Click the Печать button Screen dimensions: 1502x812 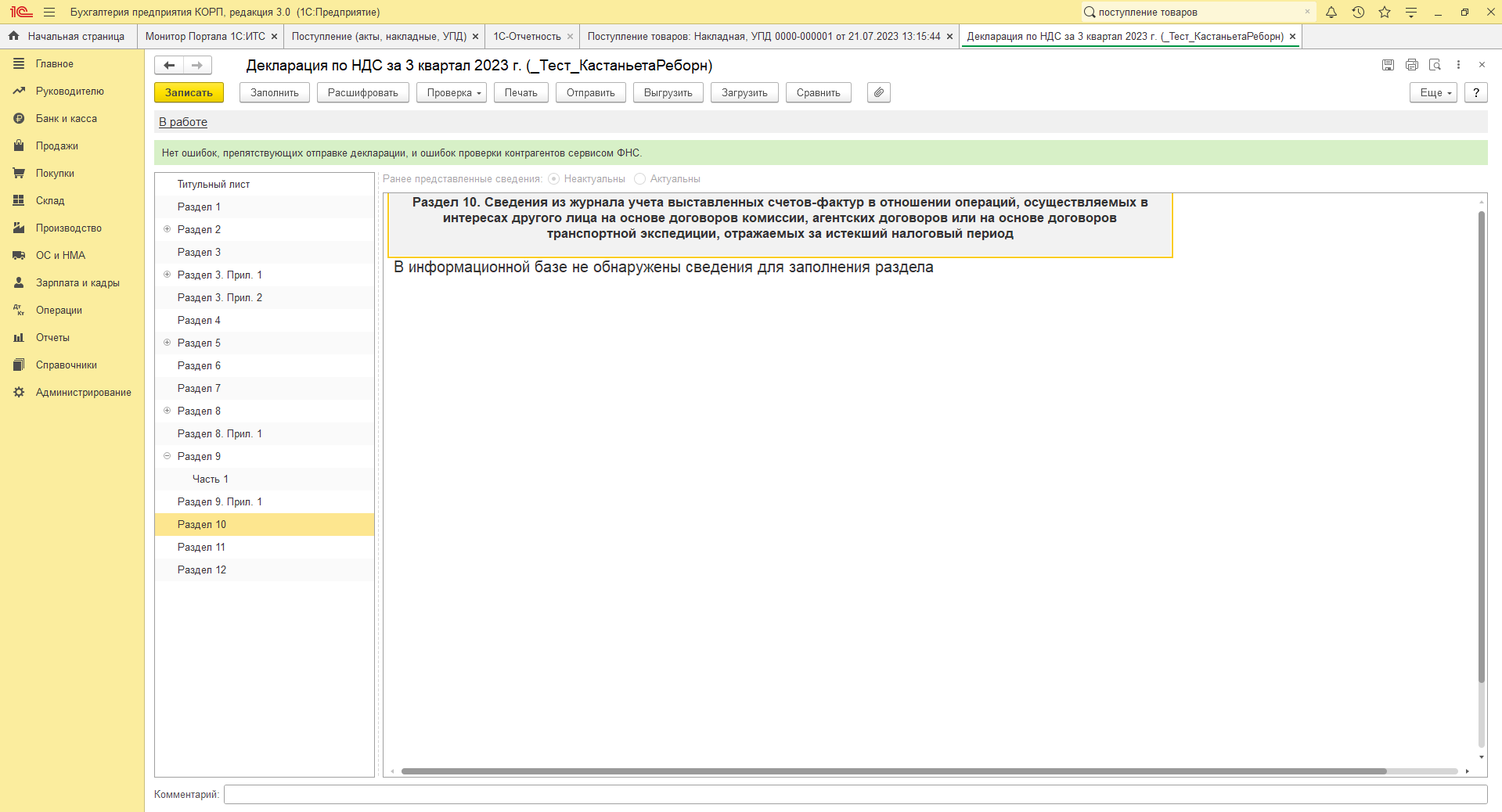click(x=521, y=92)
